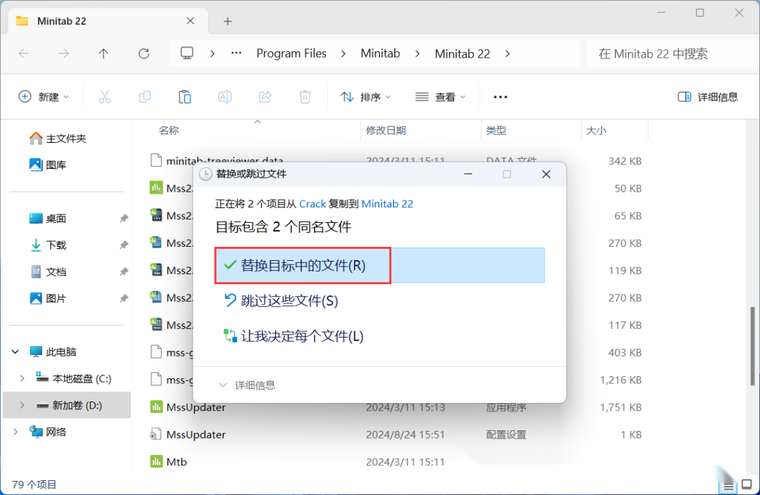Image resolution: width=760 pixels, height=495 pixels.
Task: Open 图库 Gallery in sidebar
Action: click(48, 165)
